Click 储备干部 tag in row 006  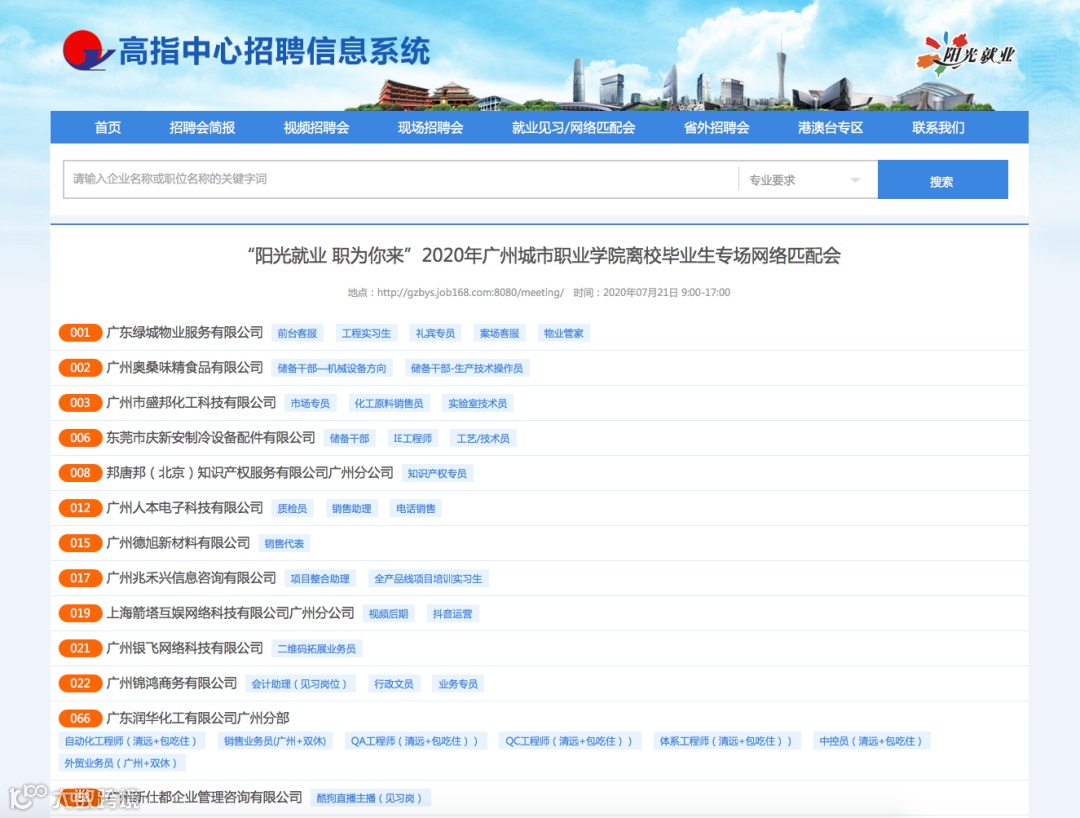tap(349, 439)
